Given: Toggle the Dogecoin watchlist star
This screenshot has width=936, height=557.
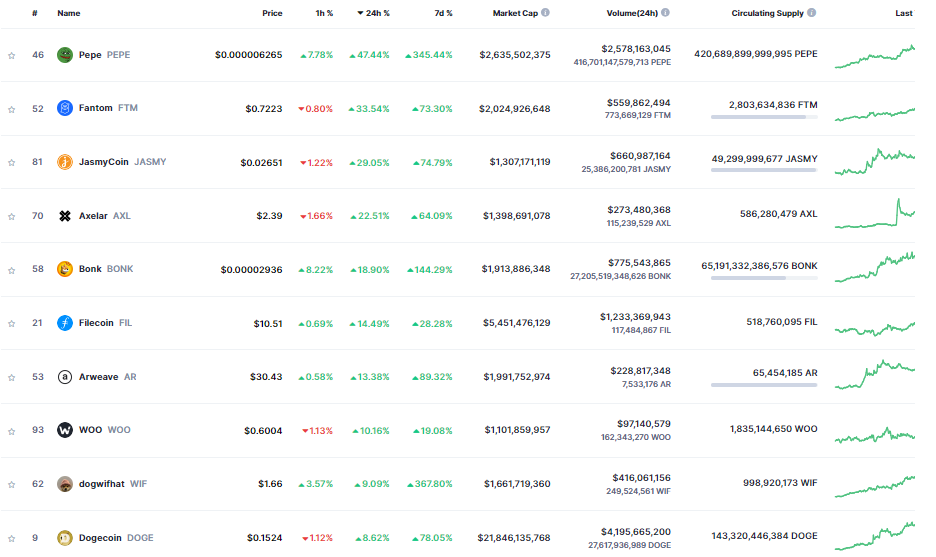Looking at the screenshot, I should pos(11,538).
